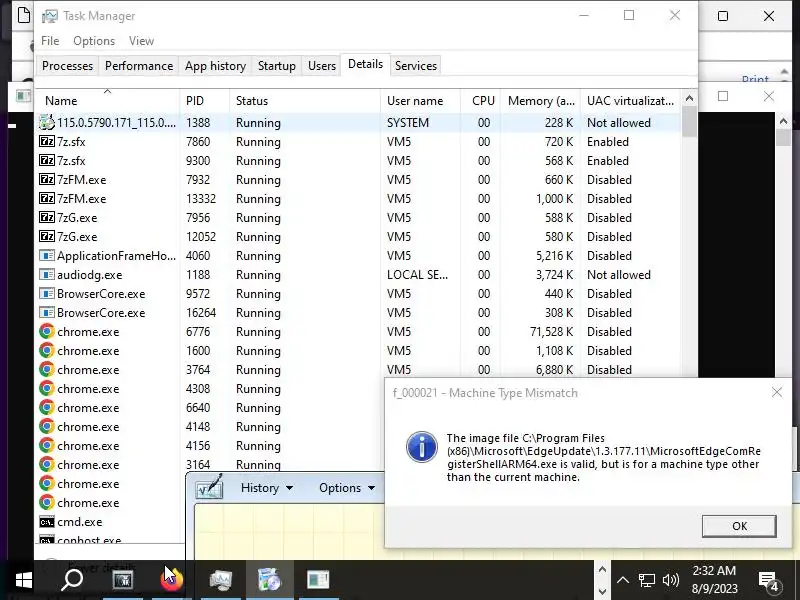
Task: Click the SYSTEM user name cell
Action: click(x=408, y=122)
